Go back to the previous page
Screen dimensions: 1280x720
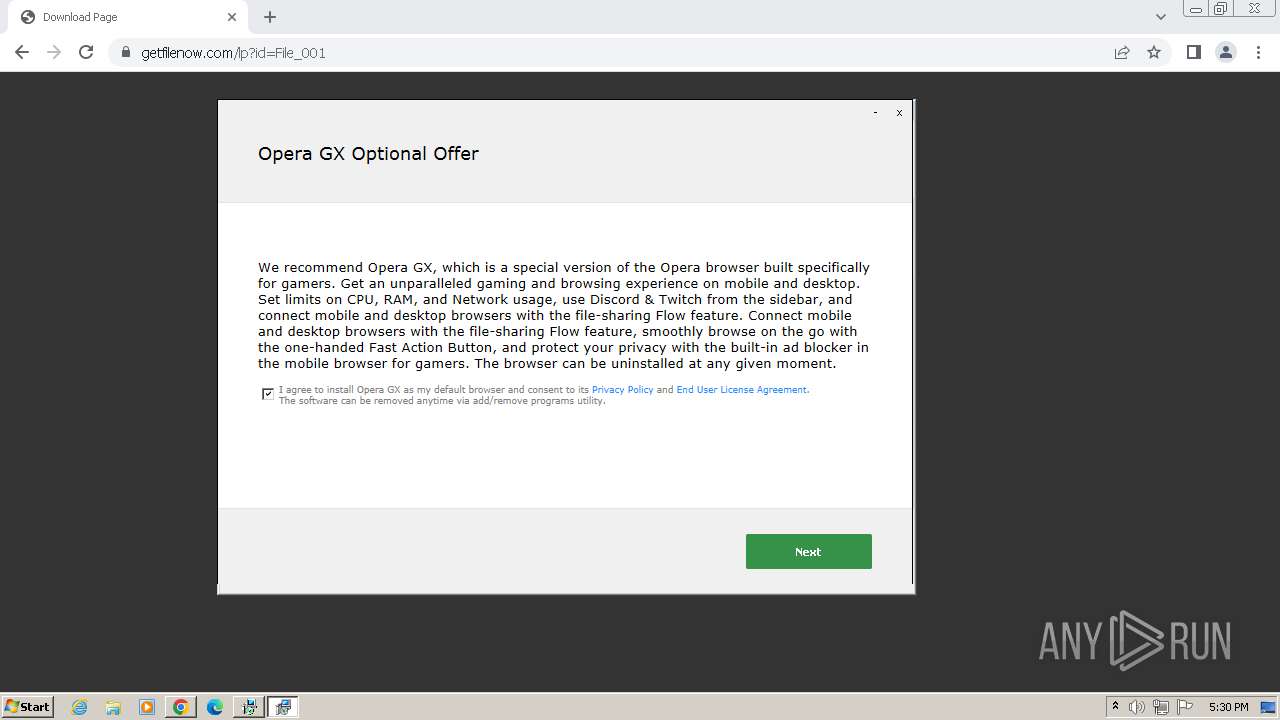22,52
